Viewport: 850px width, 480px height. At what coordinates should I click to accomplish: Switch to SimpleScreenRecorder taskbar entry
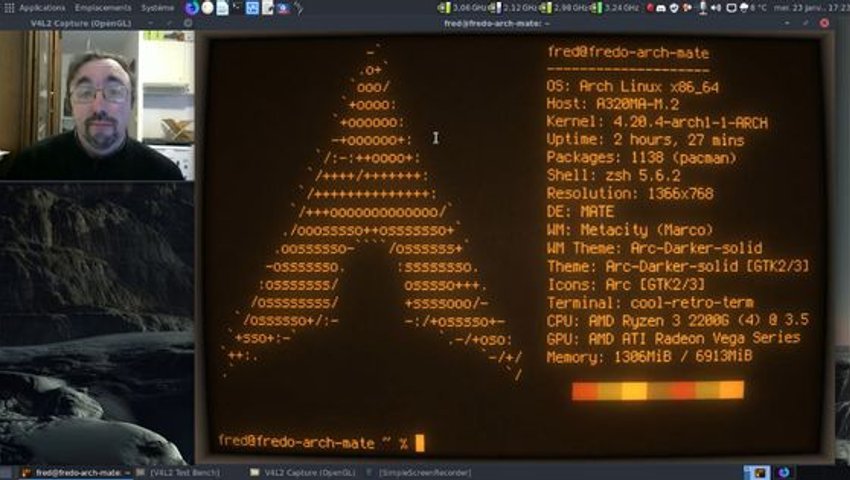click(419, 473)
